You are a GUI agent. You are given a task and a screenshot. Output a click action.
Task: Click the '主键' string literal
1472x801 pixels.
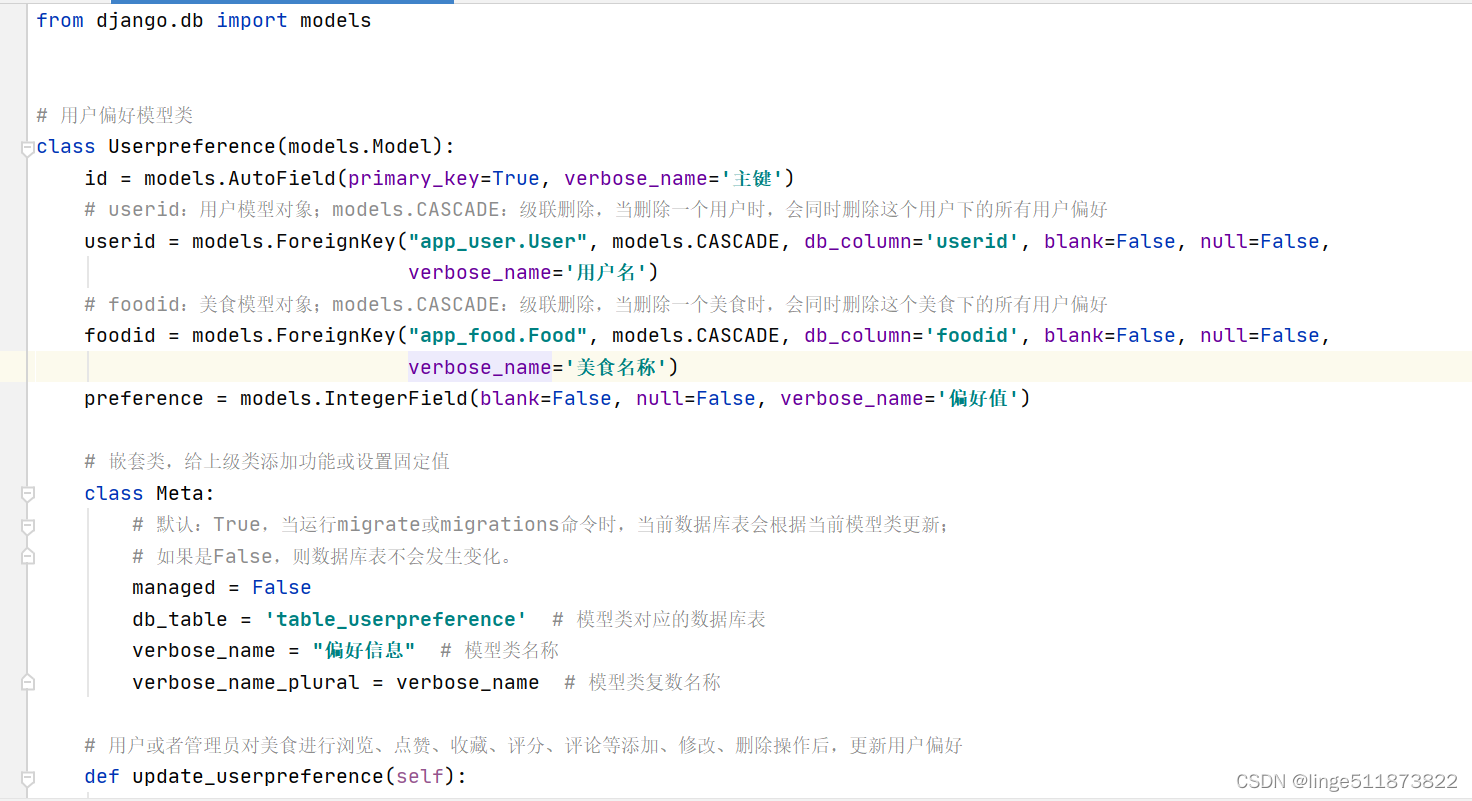(751, 178)
